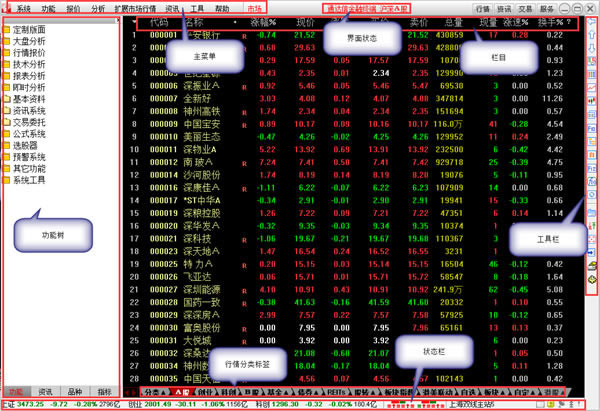Screen dimensions: 600x411
Task: Switch to the 资讯 tab under function tree
Action: 45,392
